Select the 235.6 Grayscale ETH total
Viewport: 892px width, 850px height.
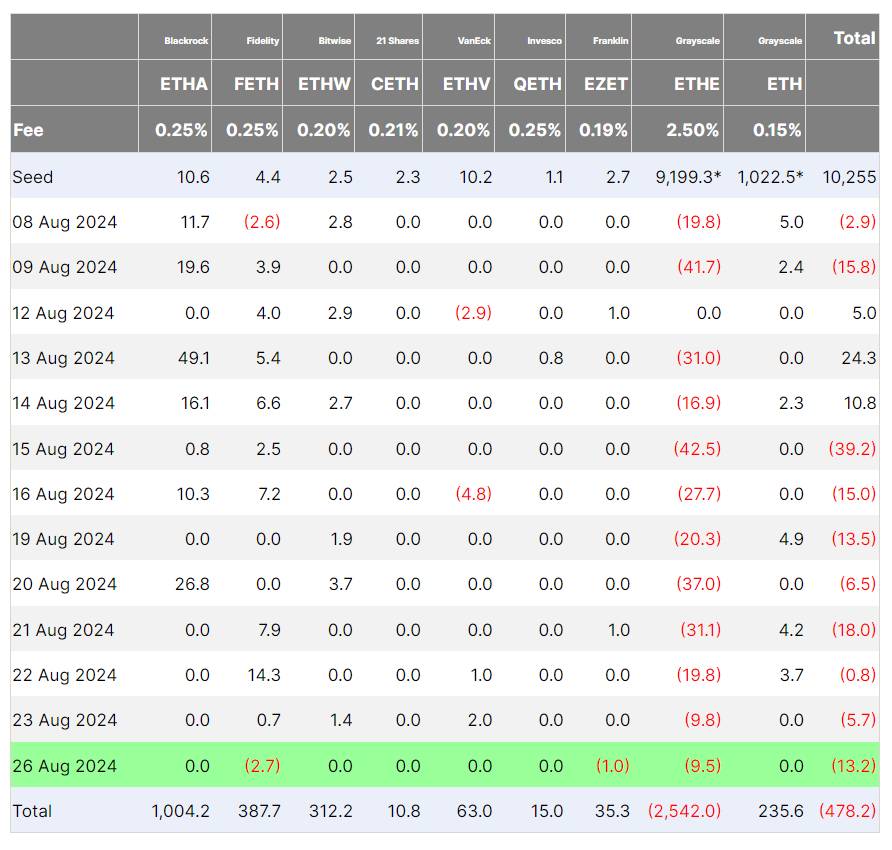(781, 811)
